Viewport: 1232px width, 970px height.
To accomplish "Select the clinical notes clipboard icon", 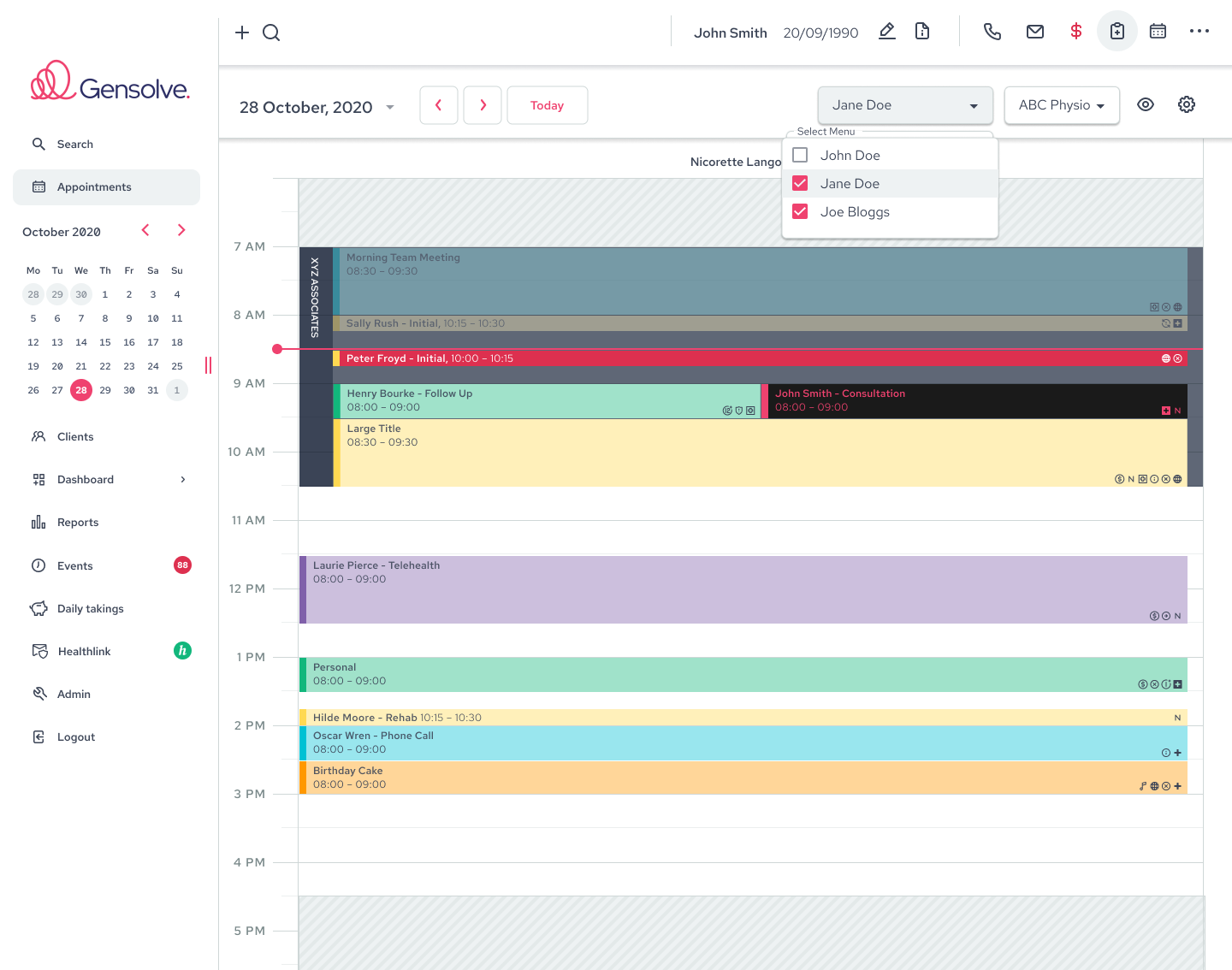I will [1116, 31].
